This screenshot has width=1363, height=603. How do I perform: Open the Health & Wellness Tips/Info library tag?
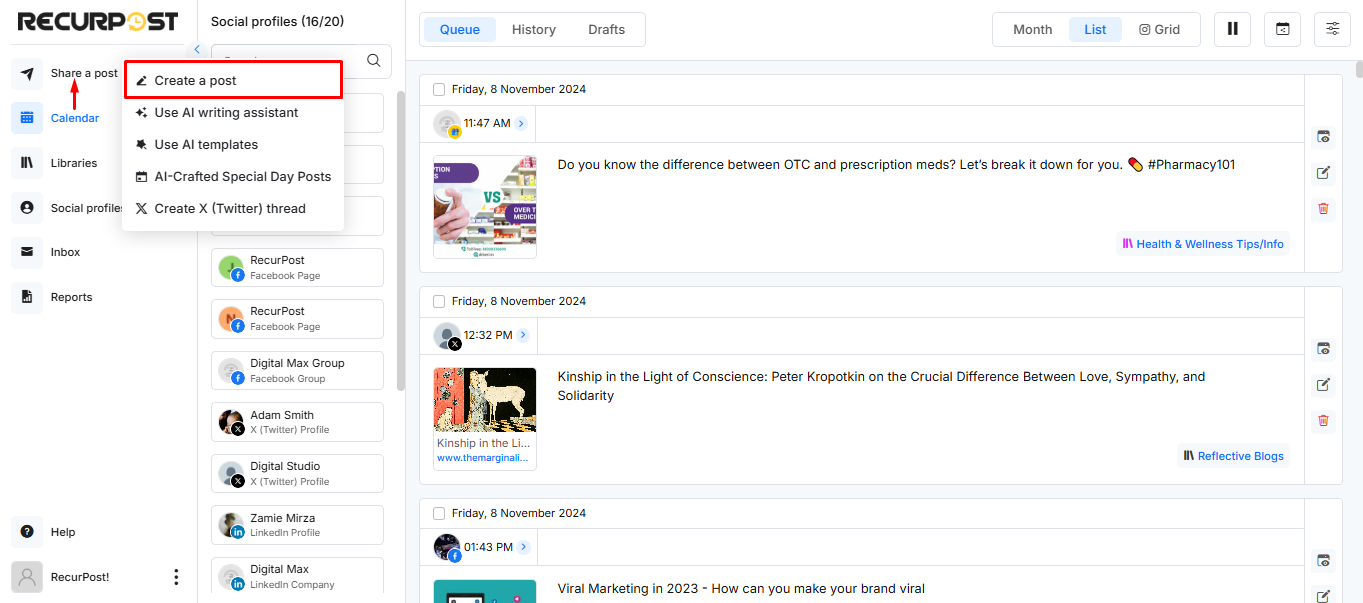click(1203, 244)
